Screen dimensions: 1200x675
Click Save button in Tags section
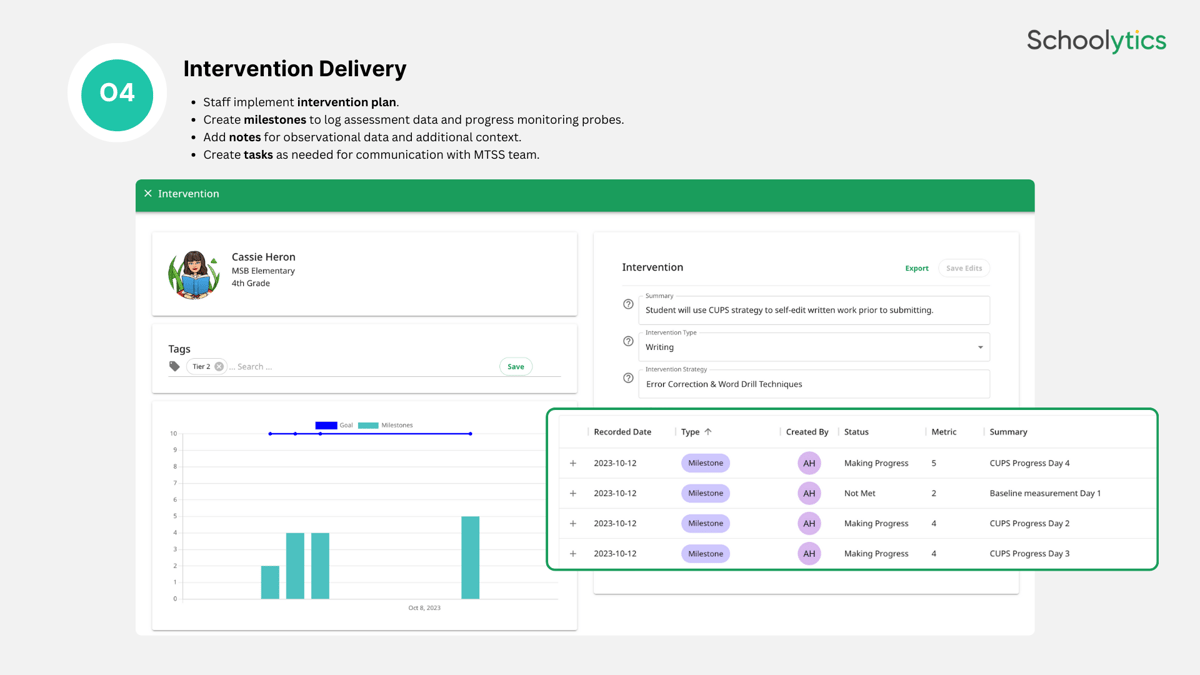[x=515, y=367]
